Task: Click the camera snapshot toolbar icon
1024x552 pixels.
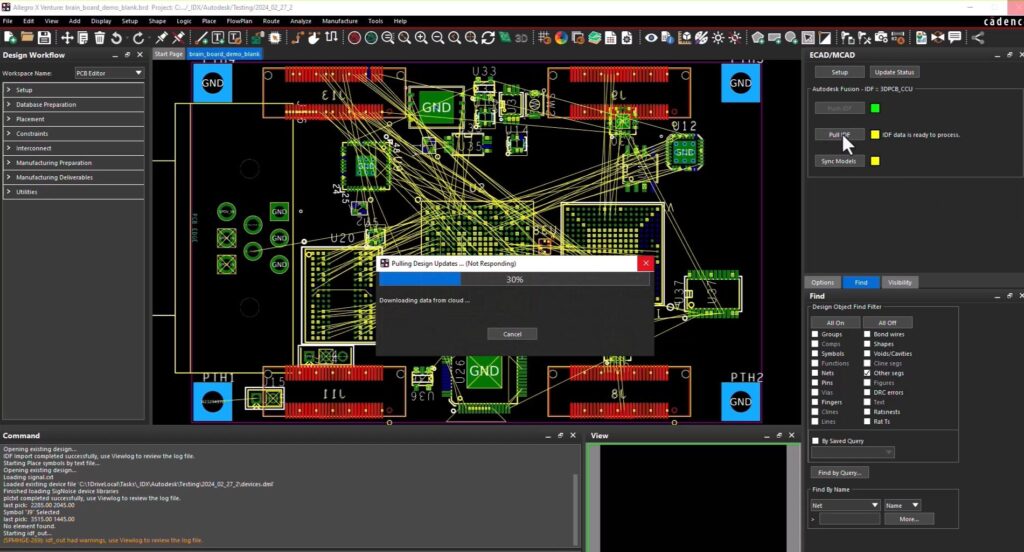Action: [x=881, y=38]
